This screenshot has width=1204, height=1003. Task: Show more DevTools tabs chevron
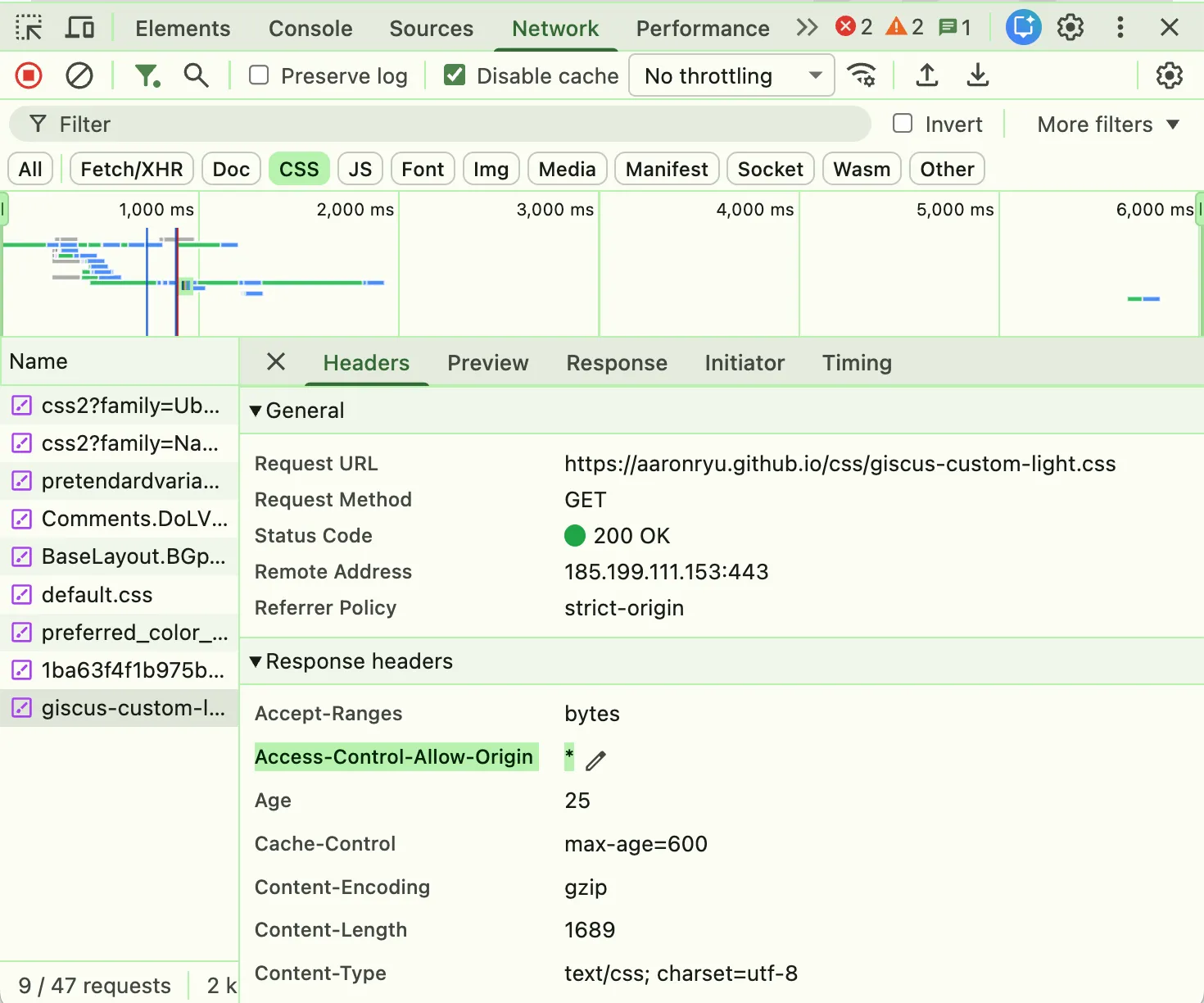coord(807,28)
